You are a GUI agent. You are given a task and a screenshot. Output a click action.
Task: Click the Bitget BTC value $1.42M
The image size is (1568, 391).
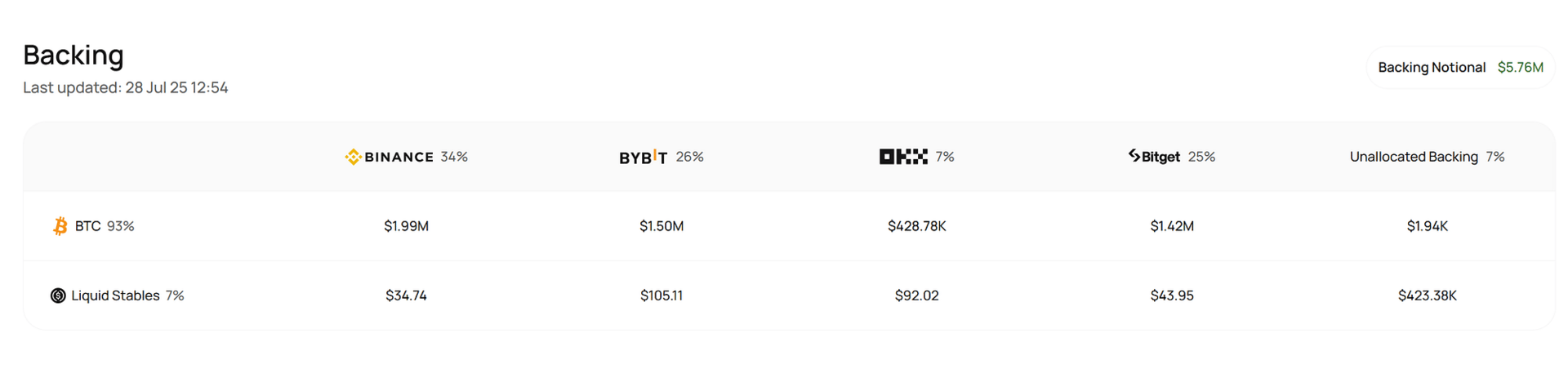tap(1172, 226)
